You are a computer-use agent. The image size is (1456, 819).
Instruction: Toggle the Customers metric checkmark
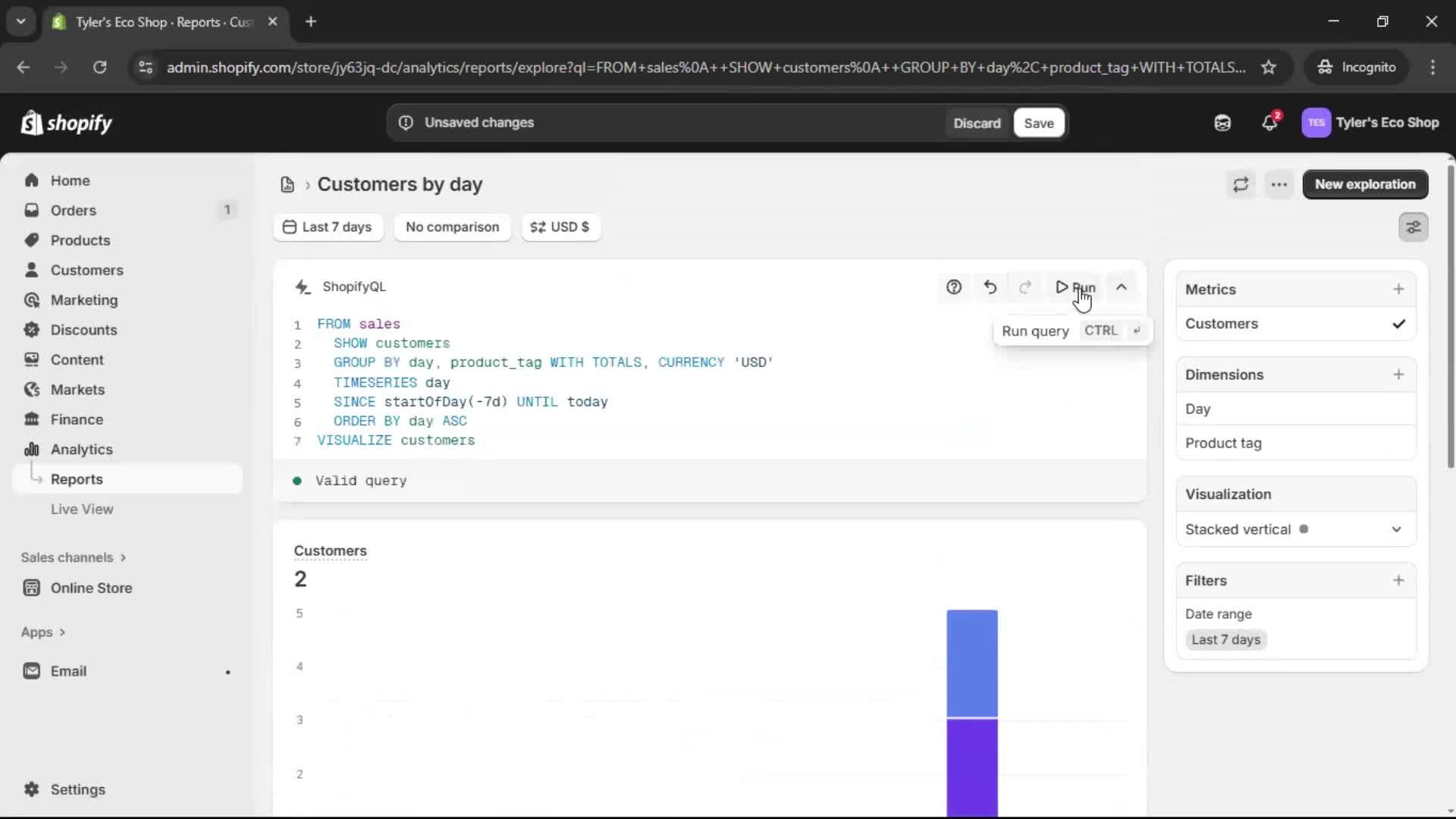click(x=1399, y=324)
